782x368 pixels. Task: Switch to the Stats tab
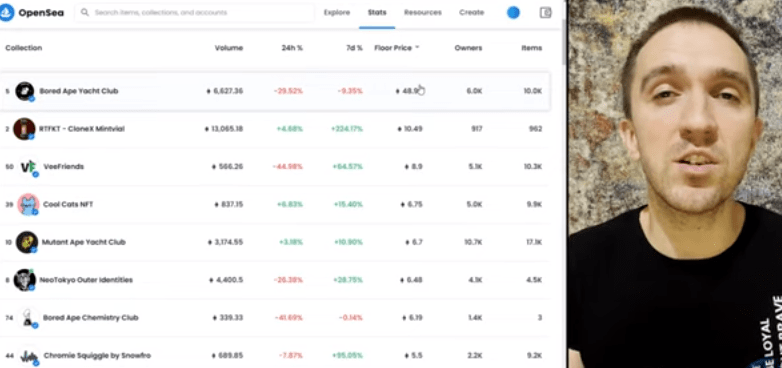pos(377,12)
